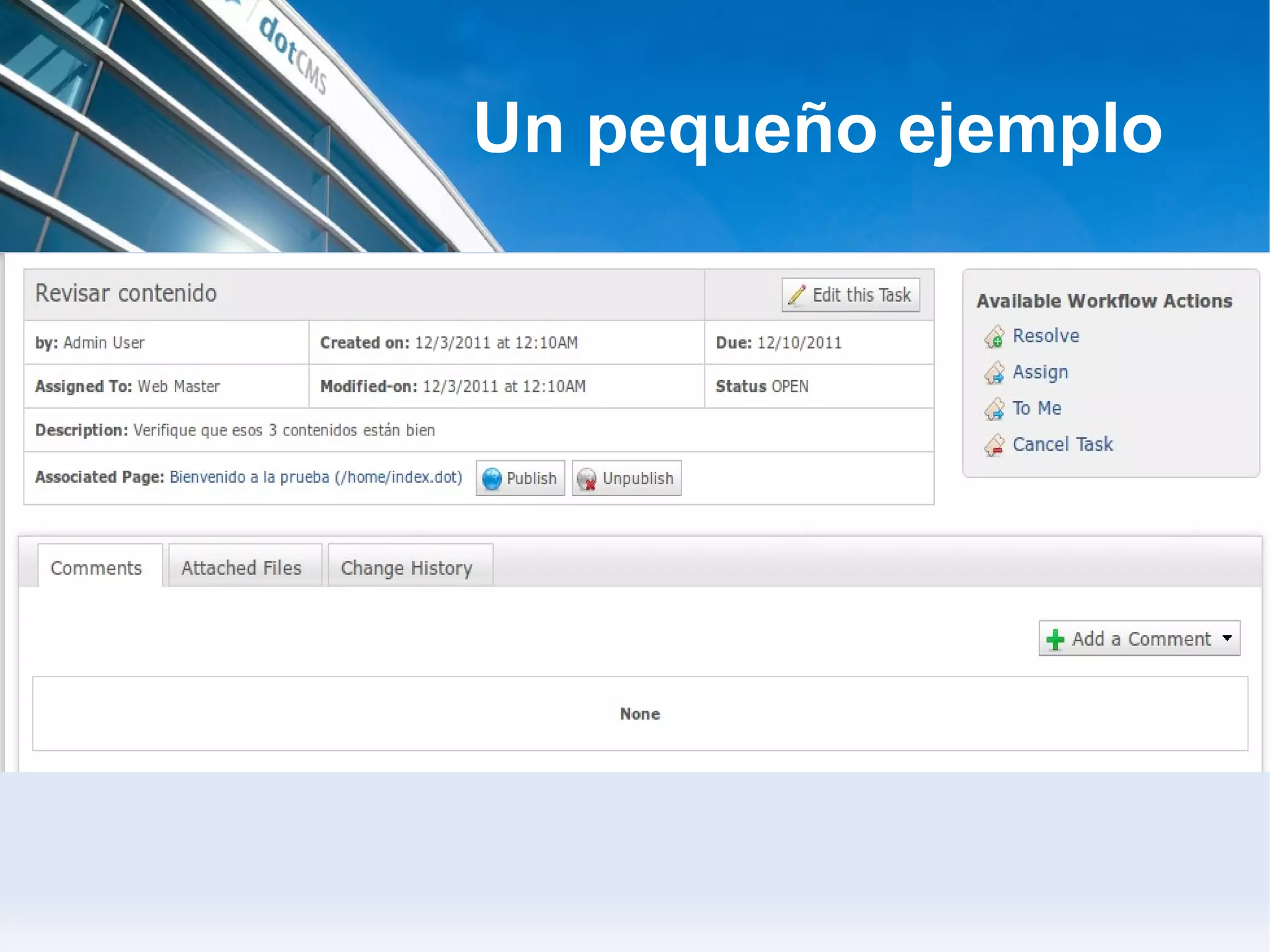1270x952 pixels.
Task: Switch to the Comments tab
Action: pos(97,567)
